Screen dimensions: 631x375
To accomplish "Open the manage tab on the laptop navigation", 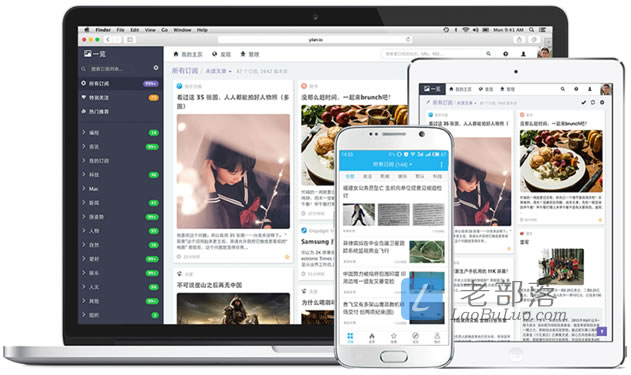I will (x=250, y=54).
